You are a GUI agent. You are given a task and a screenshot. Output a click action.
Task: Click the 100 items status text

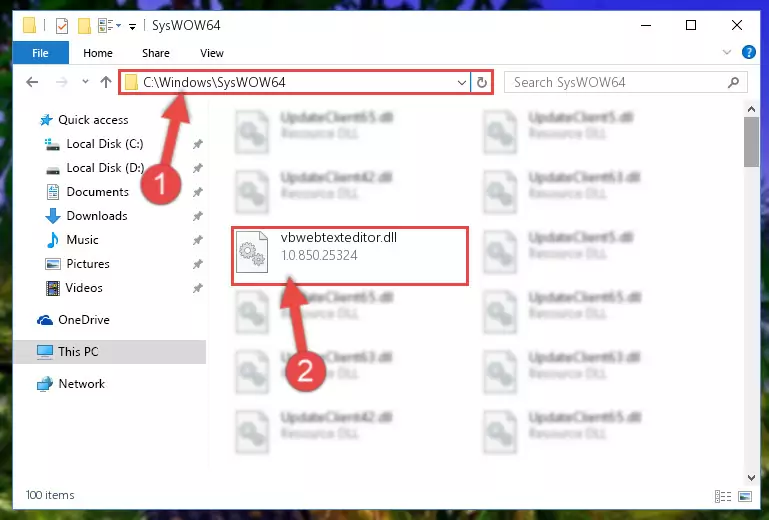pyautogui.click(x=50, y=495)
